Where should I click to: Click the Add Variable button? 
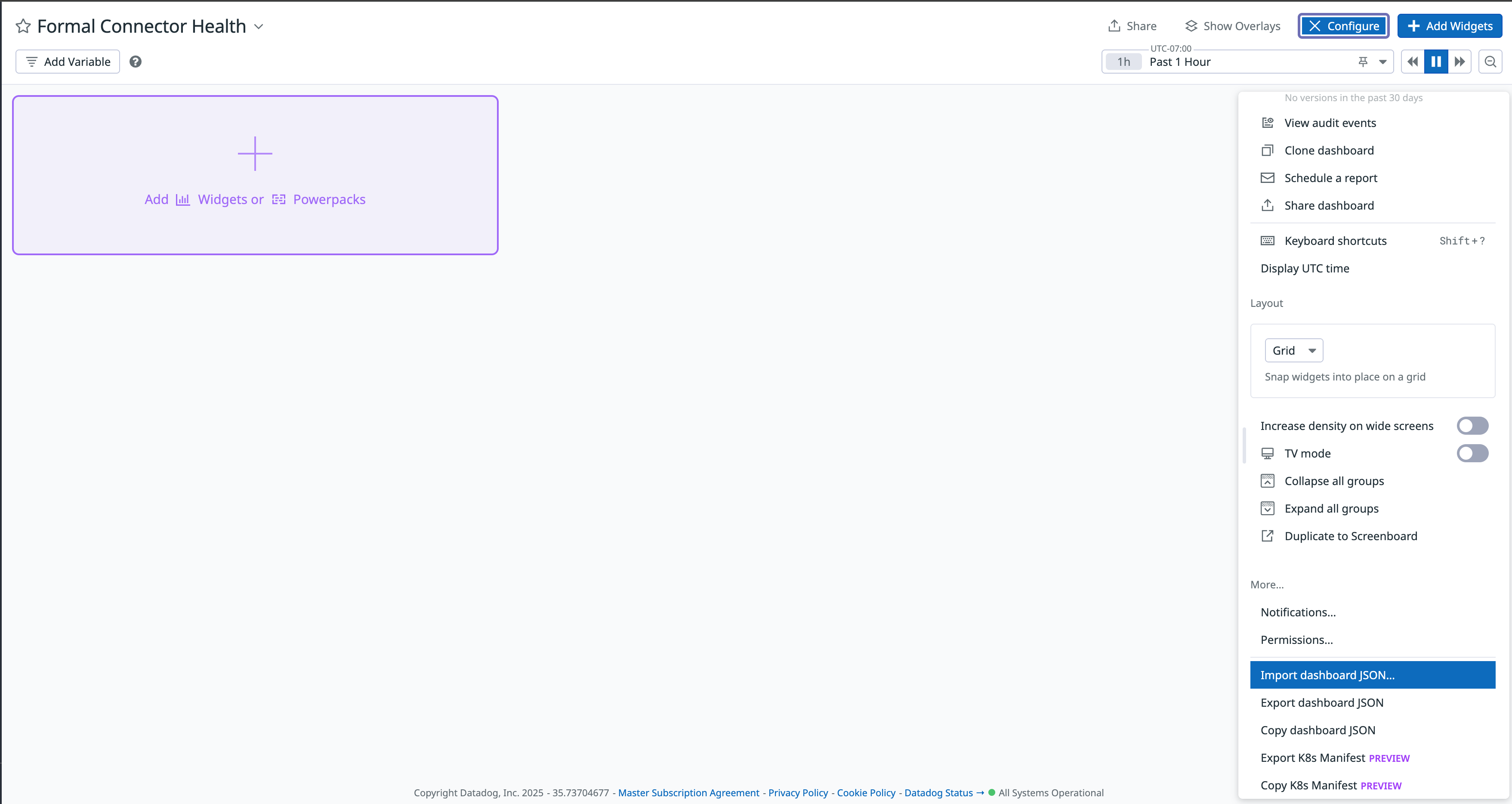point(68,62)
